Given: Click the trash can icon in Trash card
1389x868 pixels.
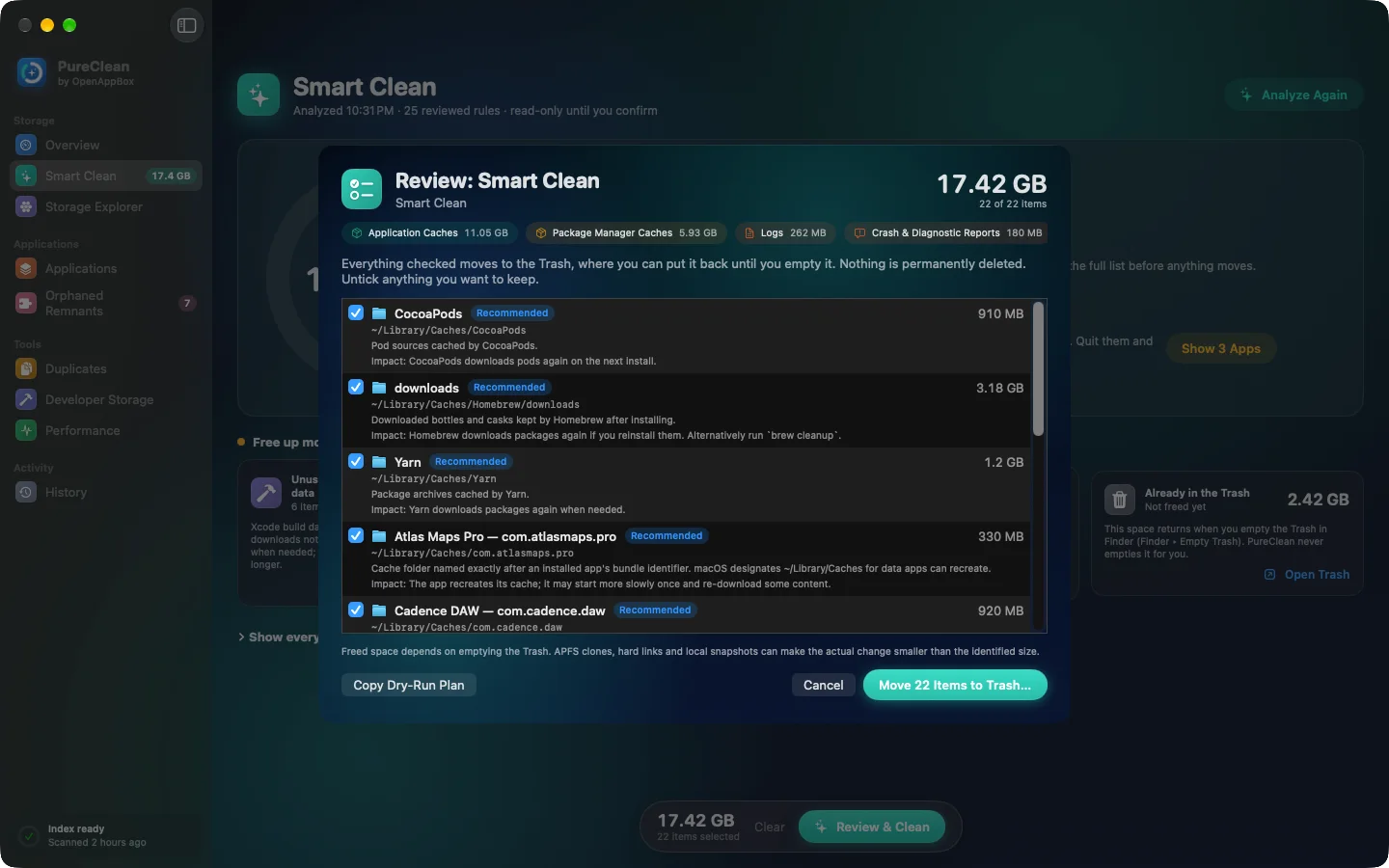Looking at the screenshot, I should pos(1120,500).
